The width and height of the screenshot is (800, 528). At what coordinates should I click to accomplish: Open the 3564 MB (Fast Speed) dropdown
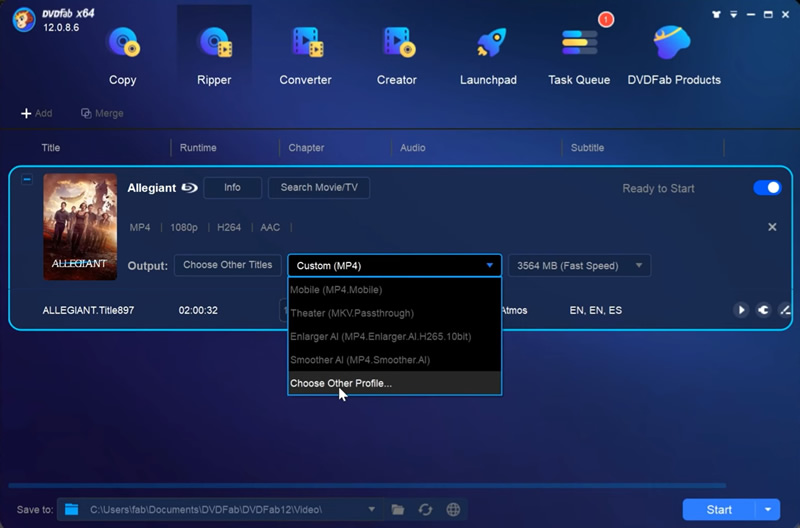point(579,266)
